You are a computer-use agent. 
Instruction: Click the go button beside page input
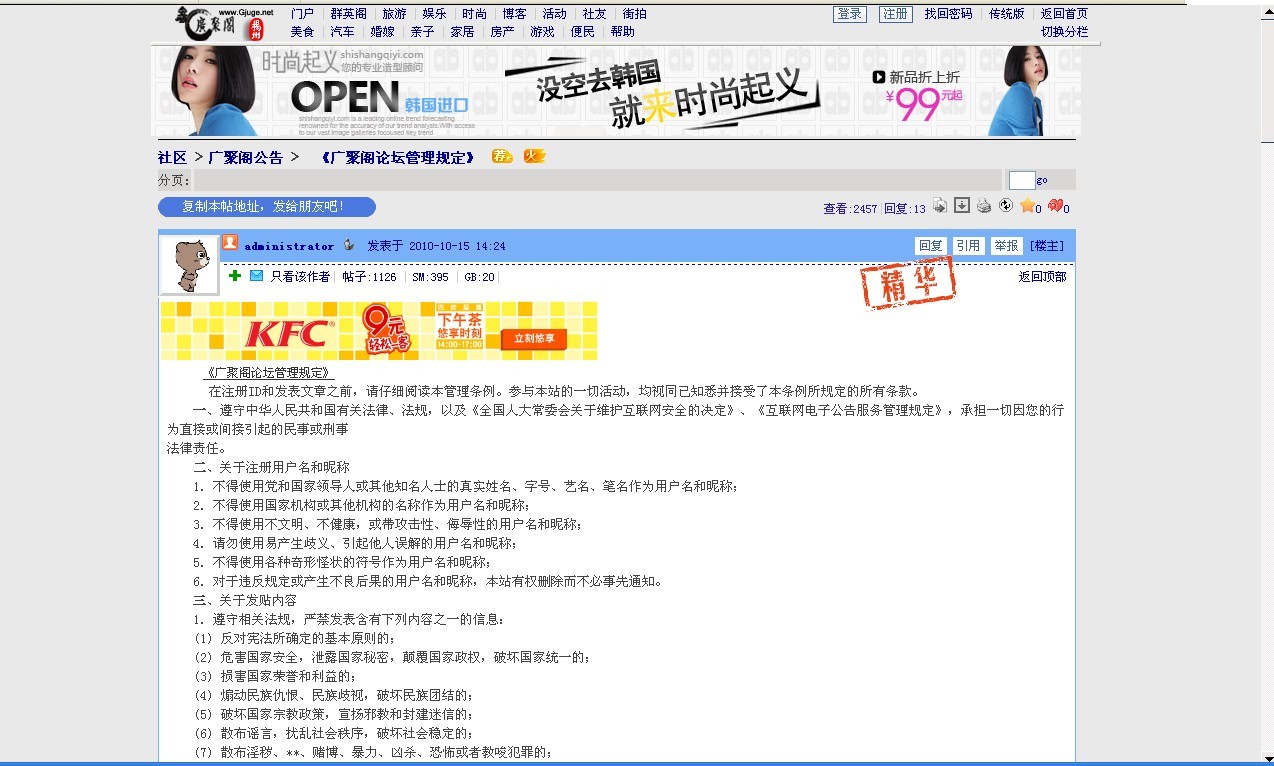coord(1042,181)
